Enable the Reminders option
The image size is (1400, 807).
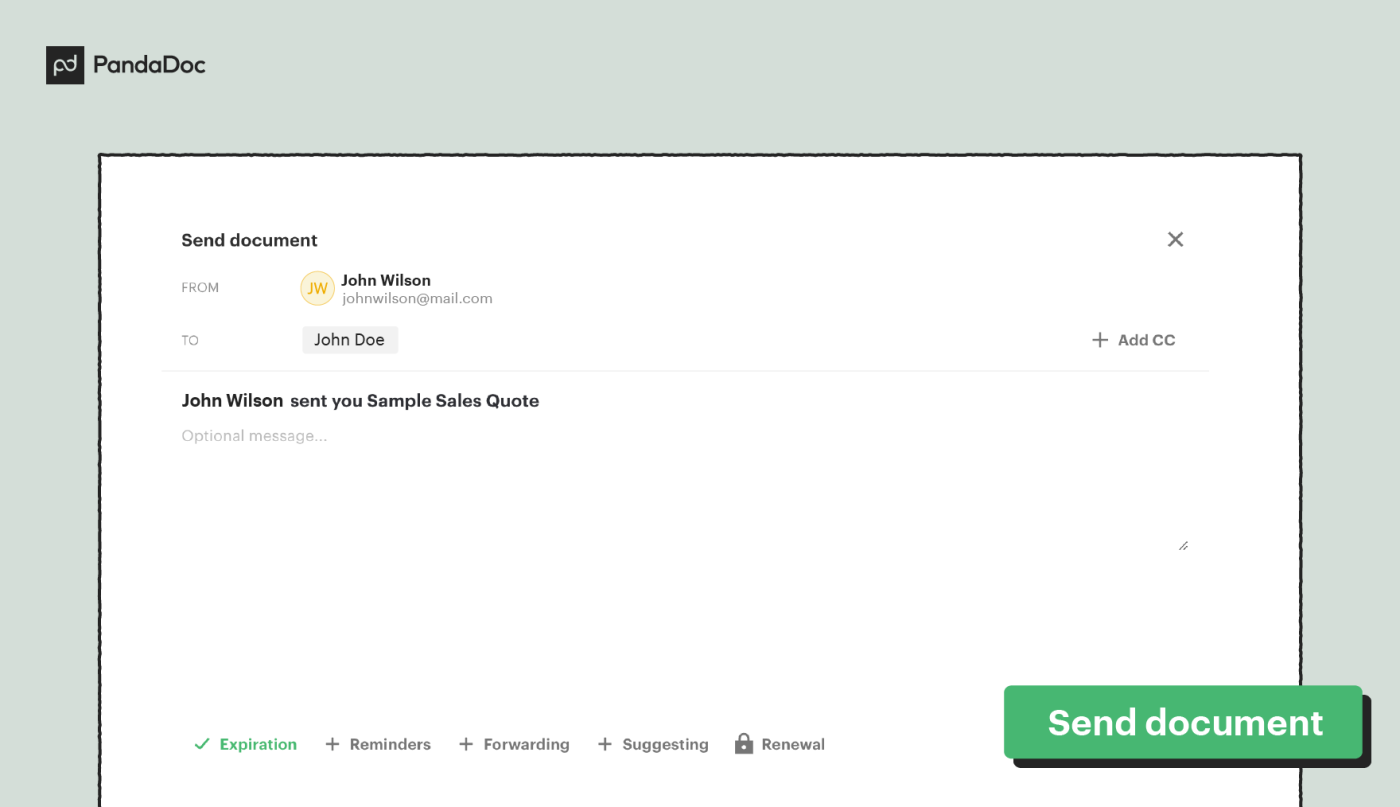(x=378, y=744)
